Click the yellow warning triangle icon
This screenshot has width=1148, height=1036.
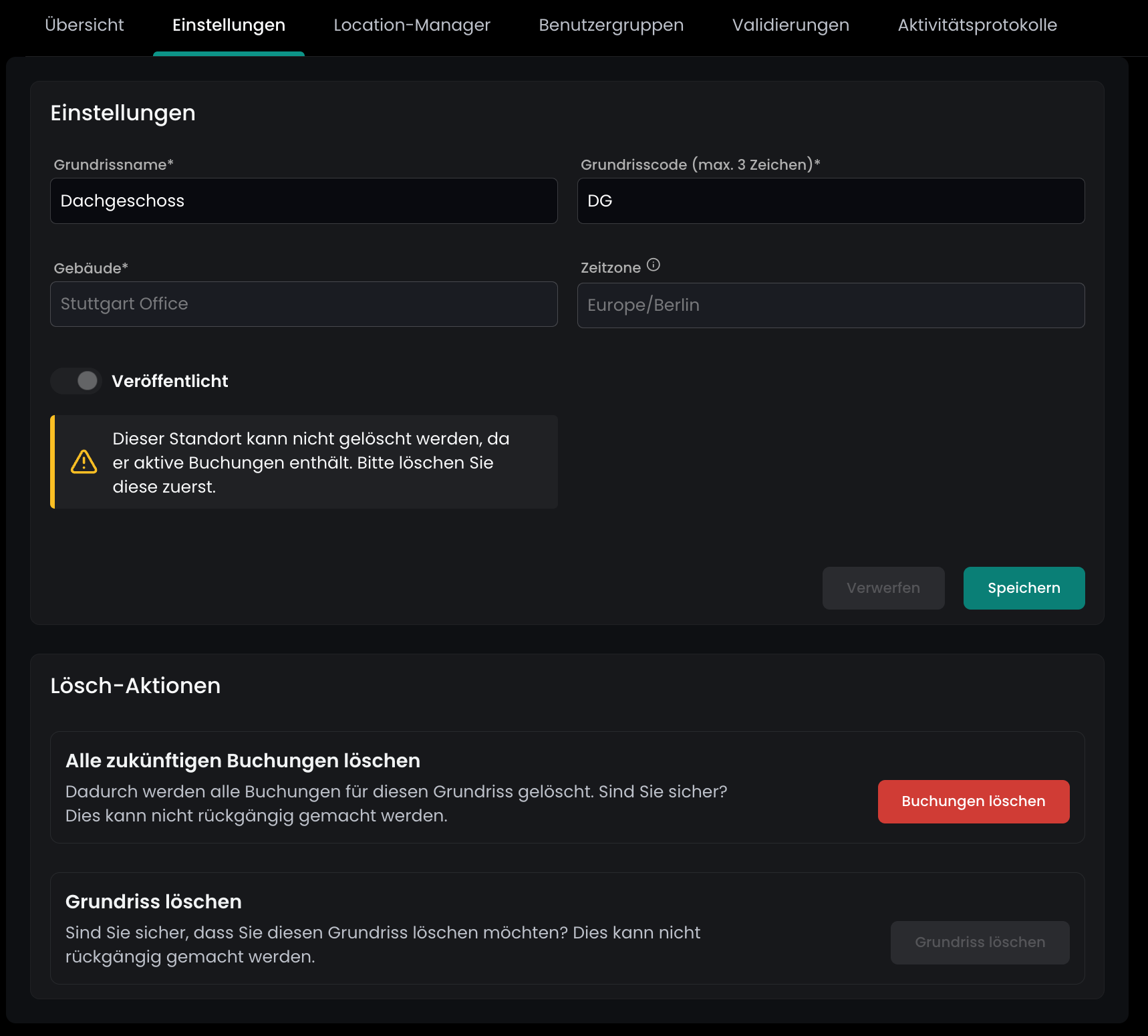click(x=84, y=462)
